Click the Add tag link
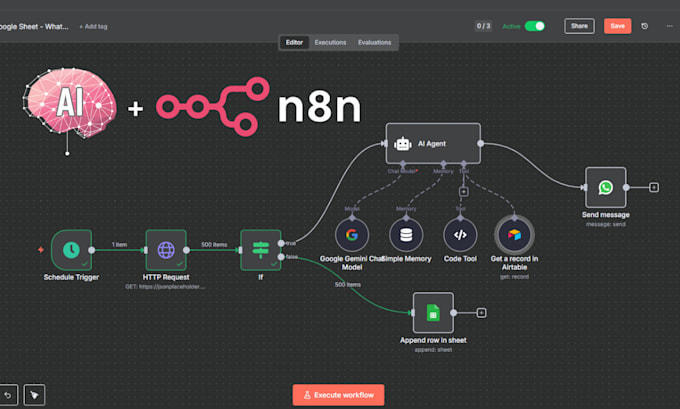The width and height of the screenshot is (680, 409). (93, 26)
